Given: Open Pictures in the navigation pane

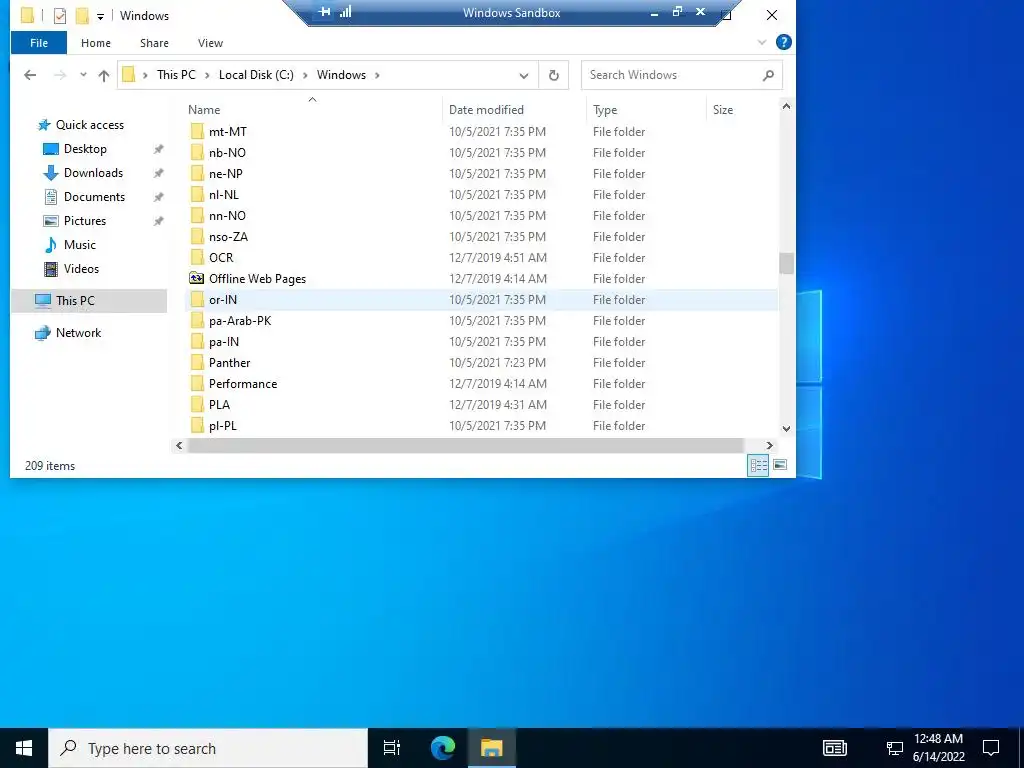Looking at the screenshot, I should [84, 221].
